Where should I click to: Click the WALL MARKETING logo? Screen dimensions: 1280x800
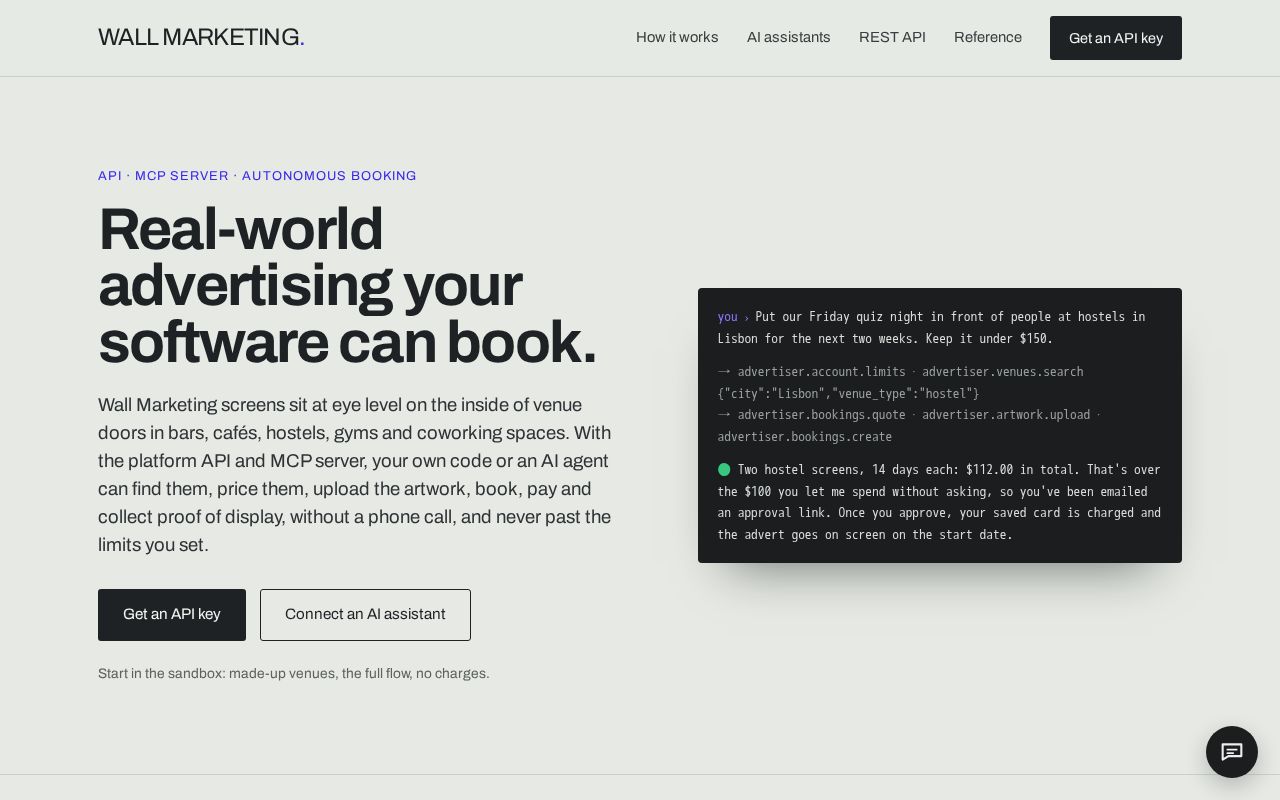pyautogui.click(x=201, y=37)
